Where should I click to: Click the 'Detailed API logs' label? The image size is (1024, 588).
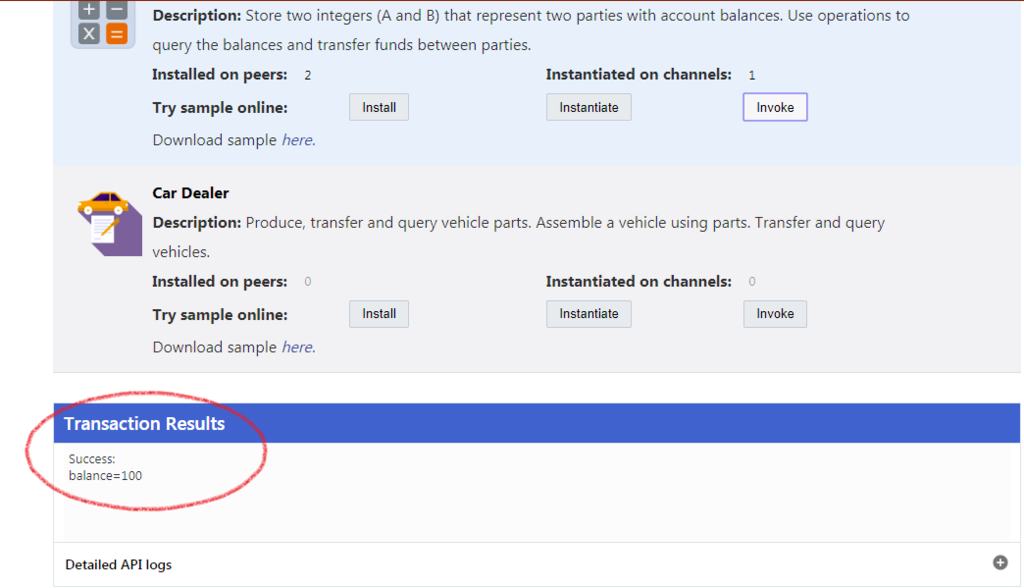[118, 564]
